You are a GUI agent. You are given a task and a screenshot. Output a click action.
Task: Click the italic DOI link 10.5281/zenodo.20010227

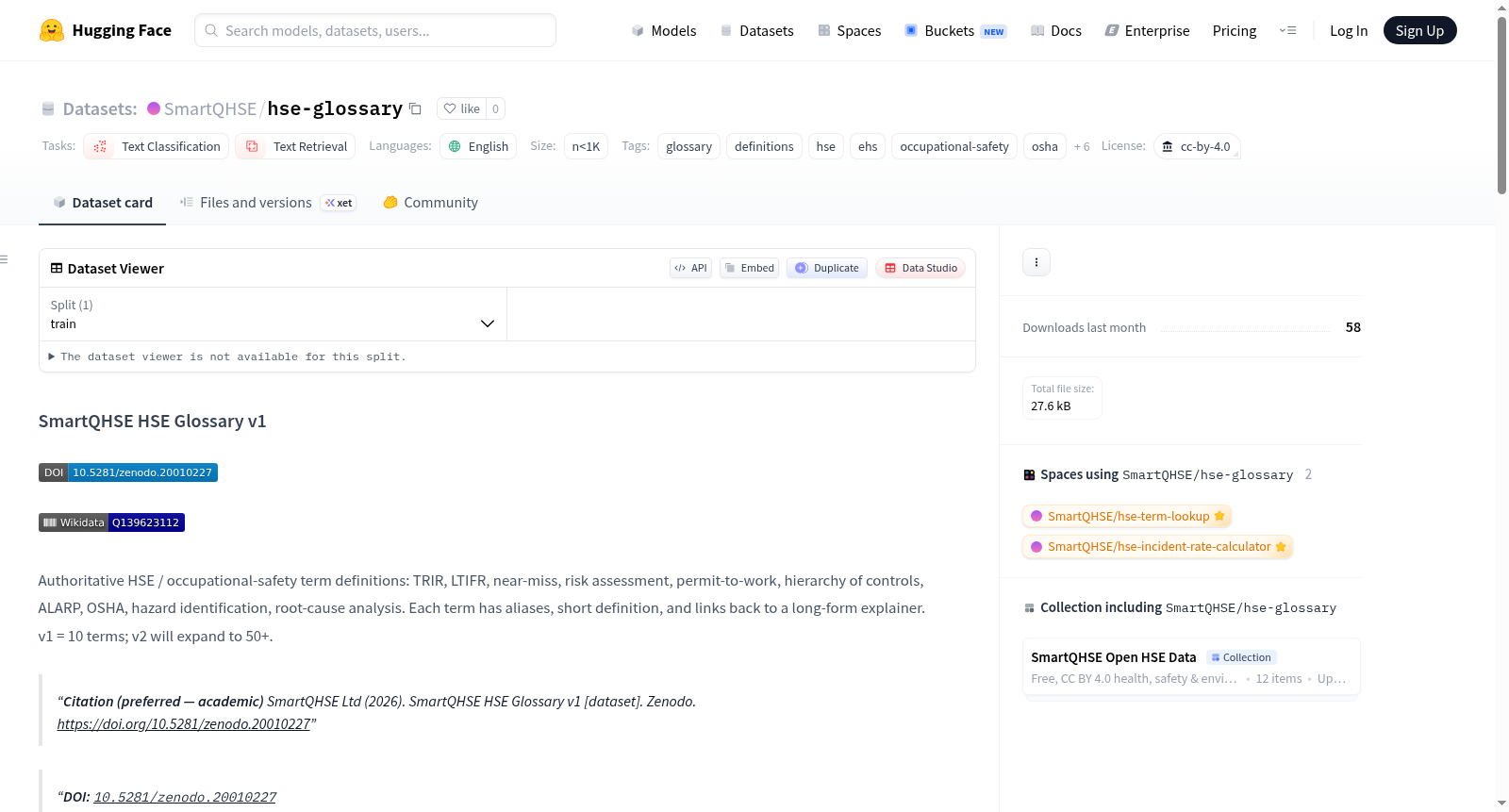click(x=185, y=797)
